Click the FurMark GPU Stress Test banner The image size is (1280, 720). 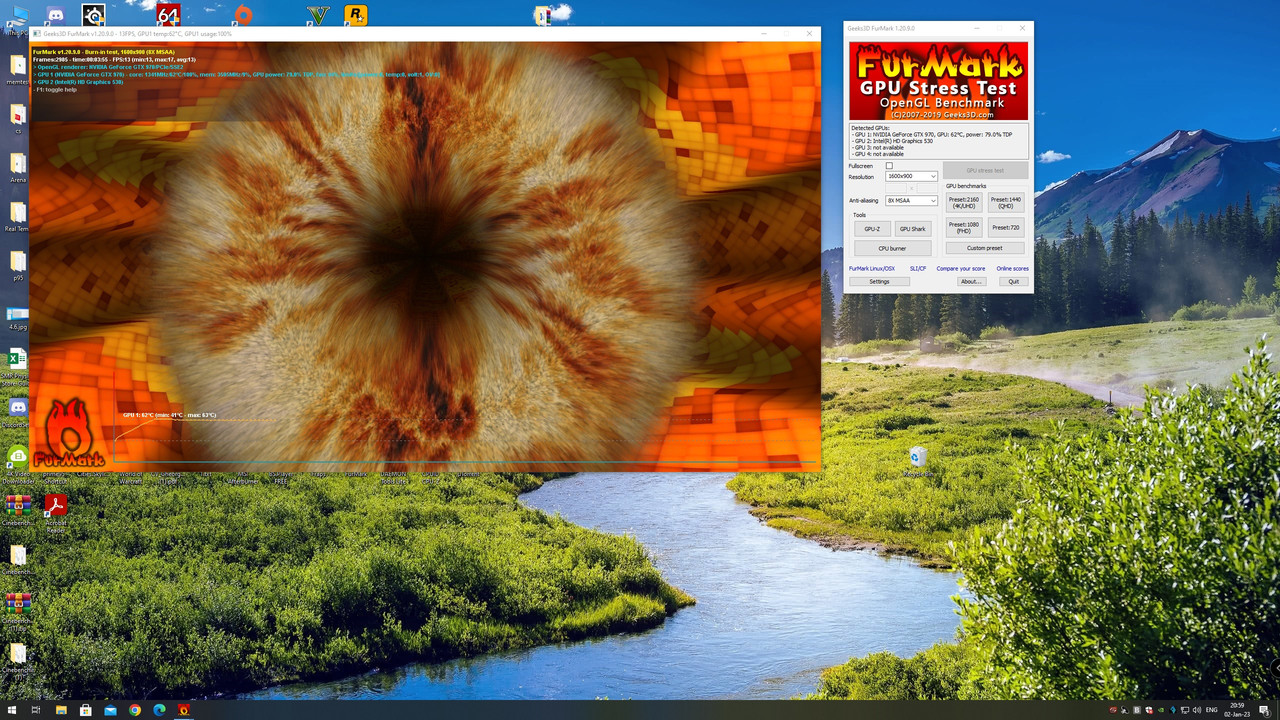938,80
